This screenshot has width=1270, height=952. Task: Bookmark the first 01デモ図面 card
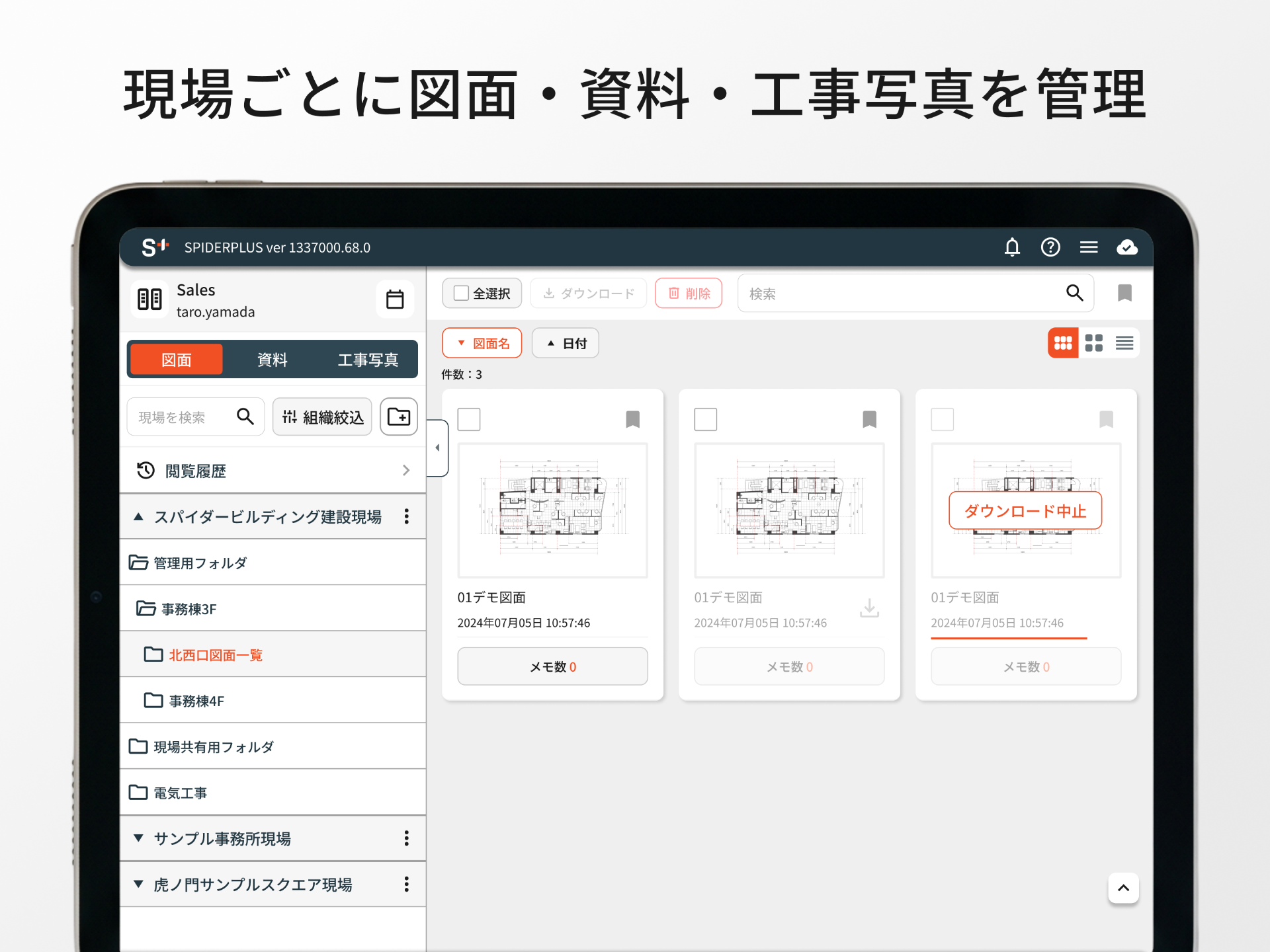[x=633, y=419]
